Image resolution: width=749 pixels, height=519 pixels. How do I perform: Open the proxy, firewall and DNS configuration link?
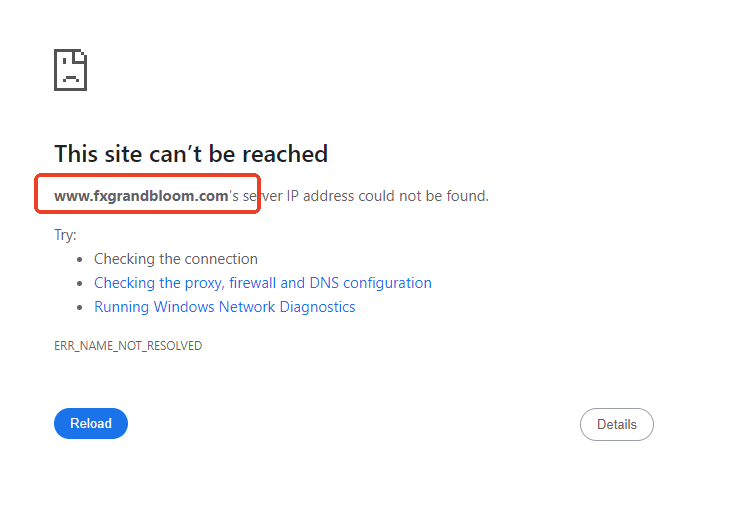click(263, 283)
